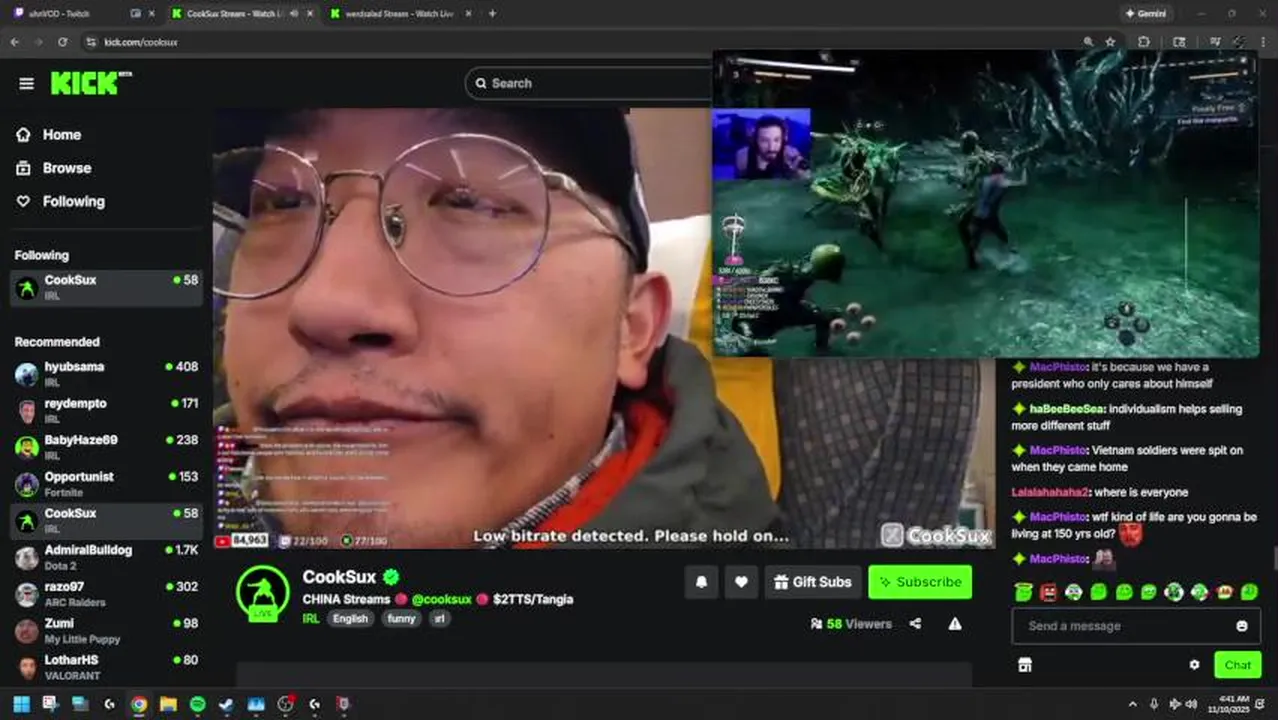Open Chrome three-dot menu
The width and height of the screenshot is (1278, 720).
1264,42
